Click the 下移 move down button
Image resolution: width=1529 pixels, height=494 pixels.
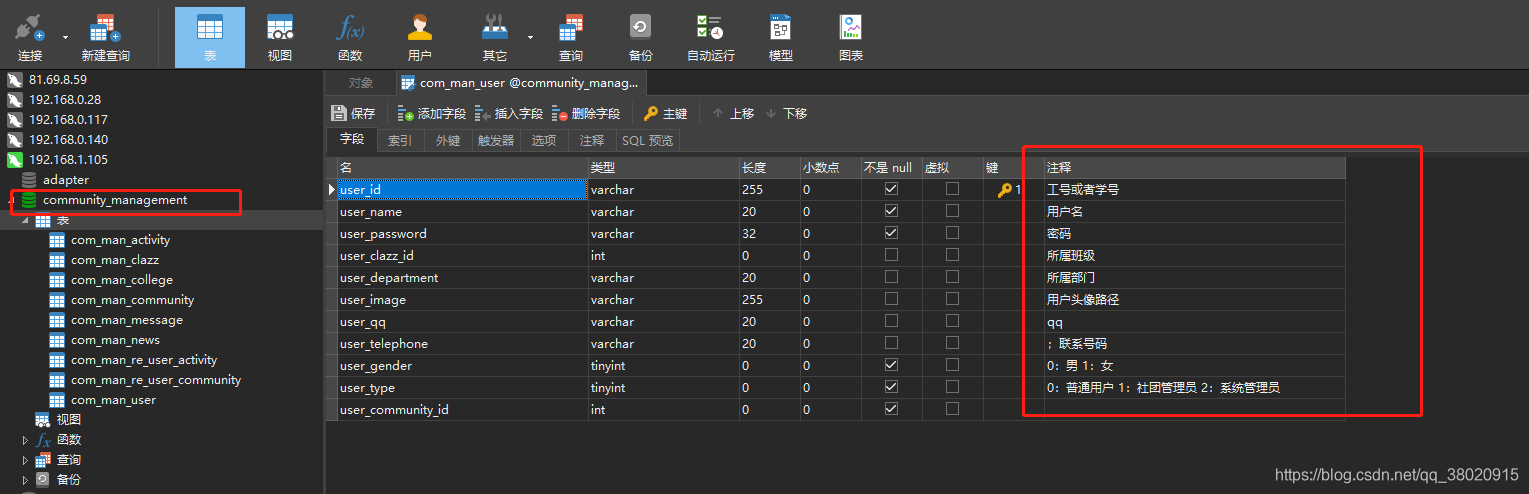786,113
